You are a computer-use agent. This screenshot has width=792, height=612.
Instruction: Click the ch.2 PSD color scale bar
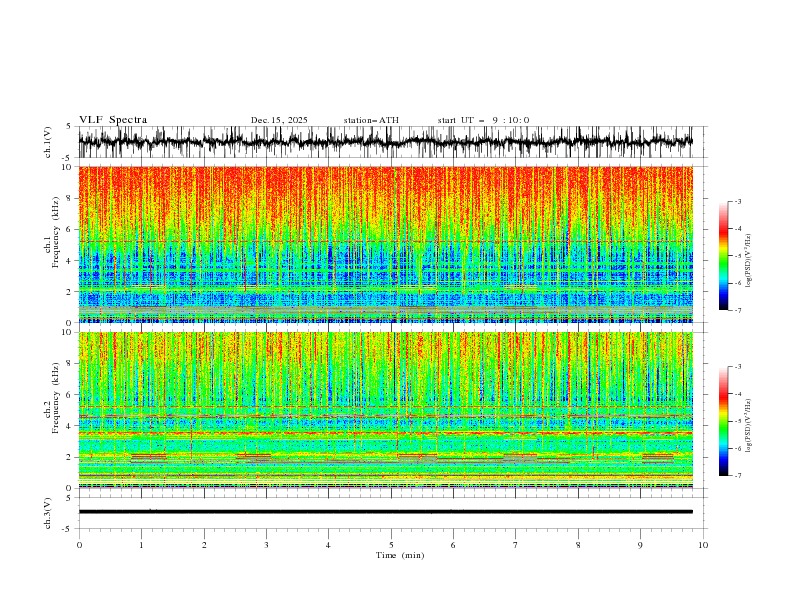[723, 421]
